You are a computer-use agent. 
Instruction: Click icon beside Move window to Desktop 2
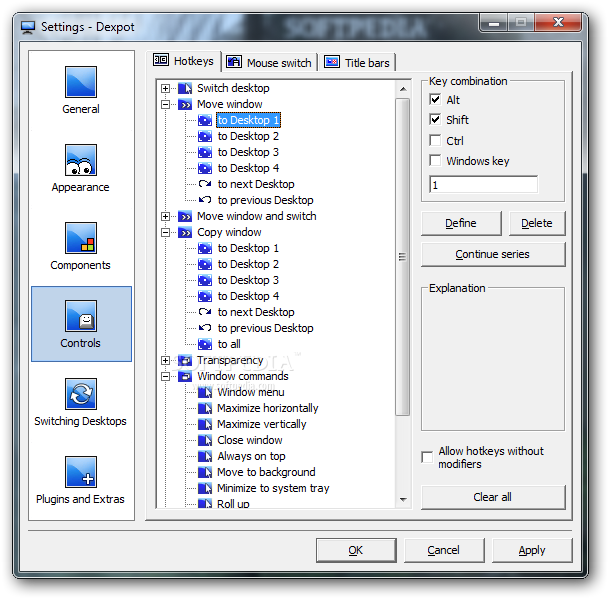[205, 136]
